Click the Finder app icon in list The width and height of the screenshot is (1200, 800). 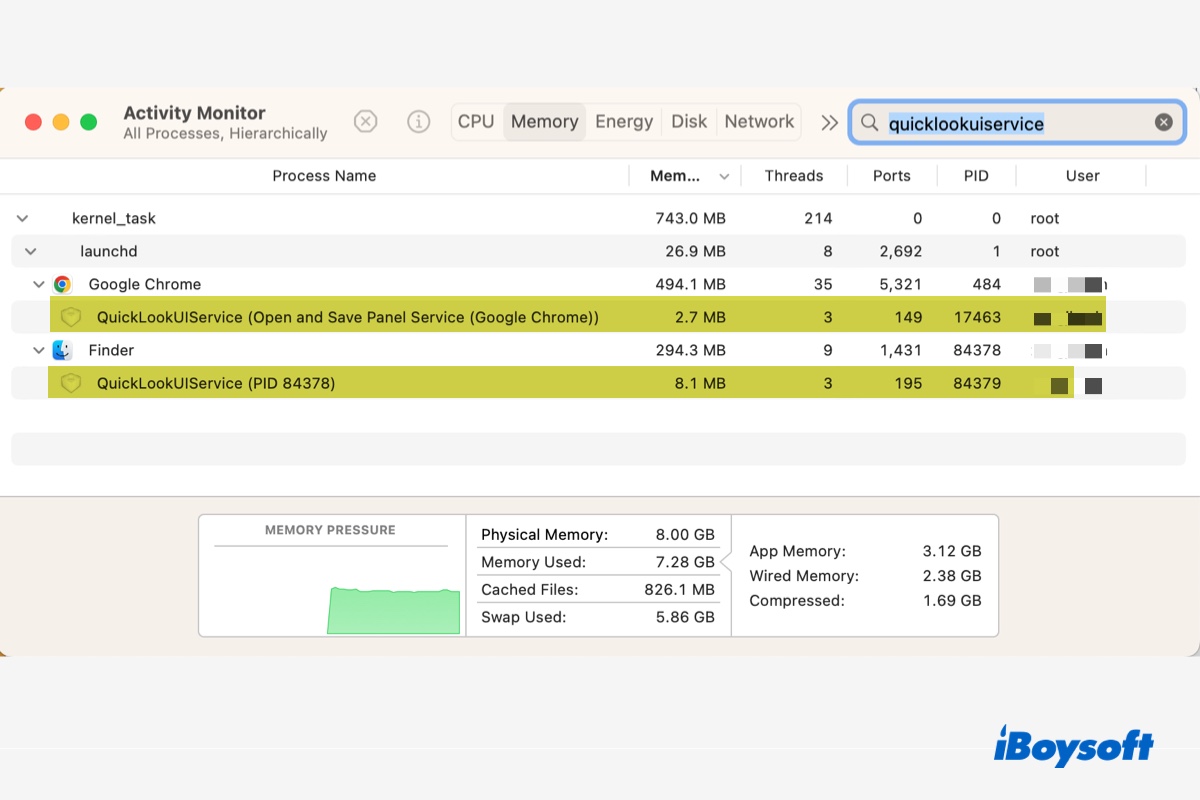63,350
